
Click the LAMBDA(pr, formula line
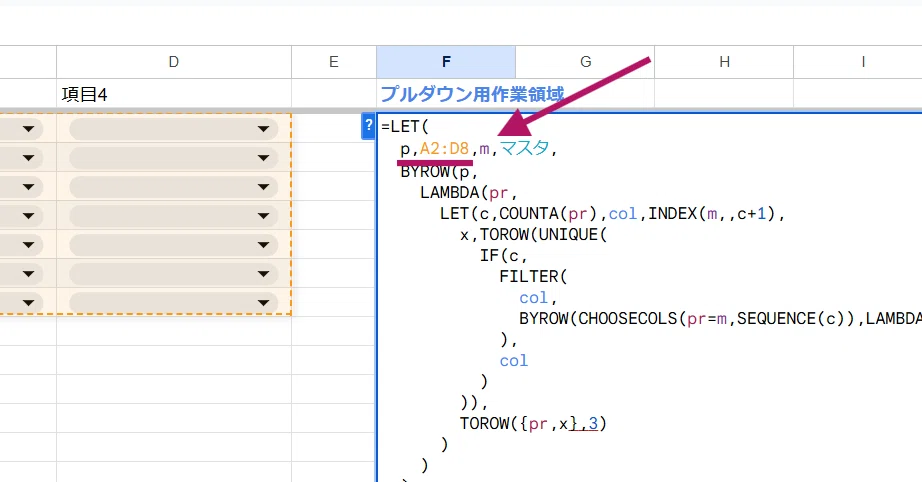[x=469, y=193]
